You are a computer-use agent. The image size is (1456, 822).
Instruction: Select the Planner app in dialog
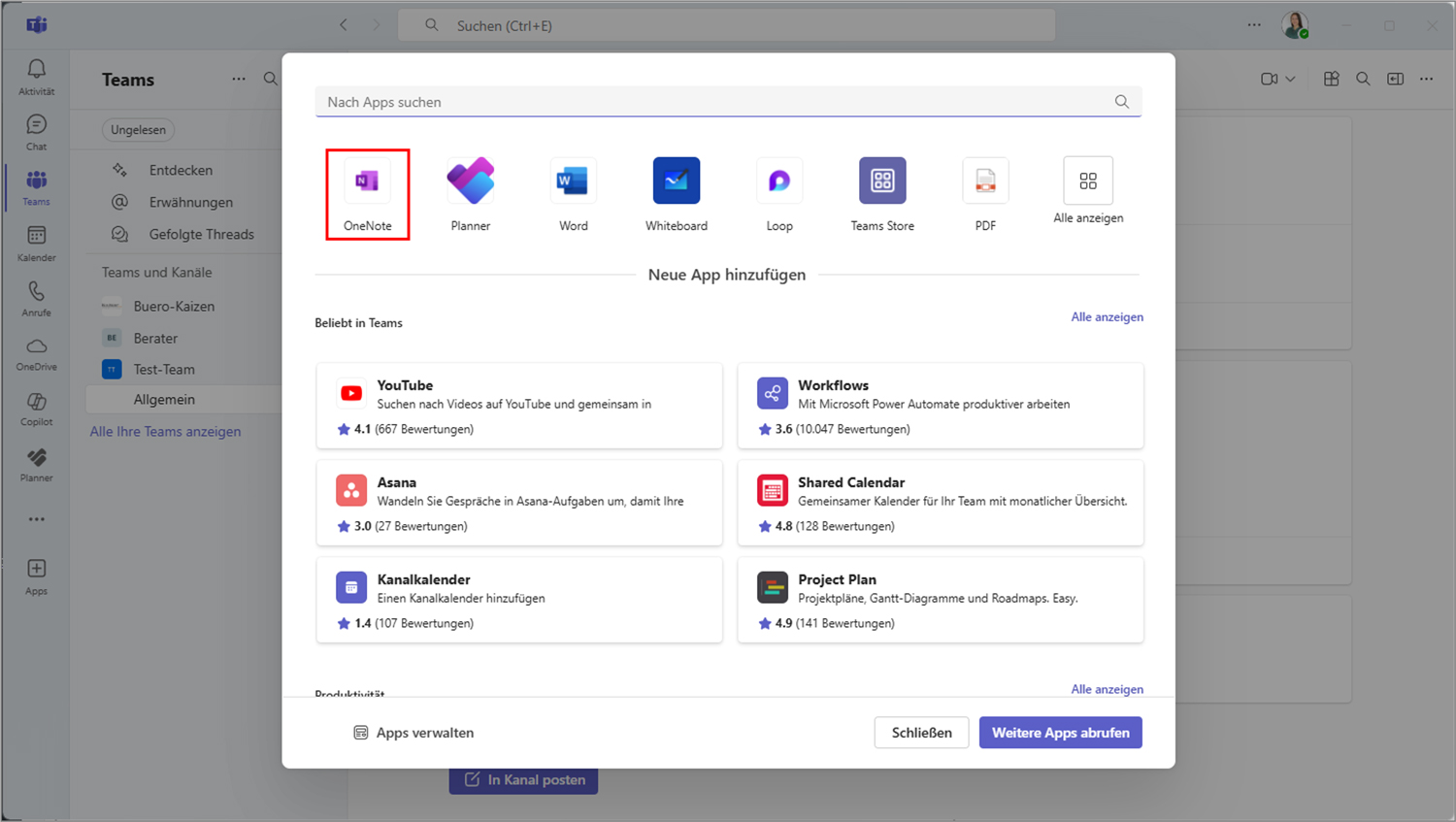(470, 182)
